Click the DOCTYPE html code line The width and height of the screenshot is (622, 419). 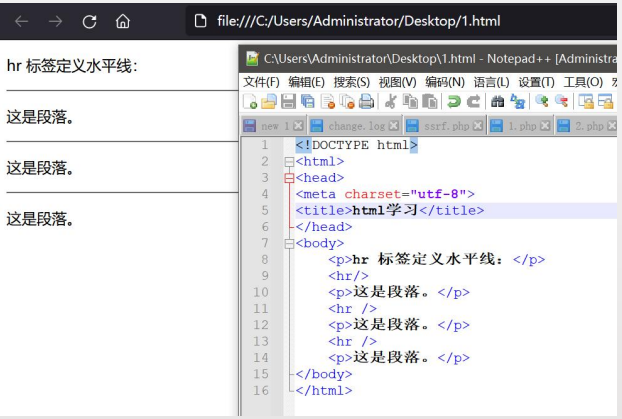(x=356, y=145)
